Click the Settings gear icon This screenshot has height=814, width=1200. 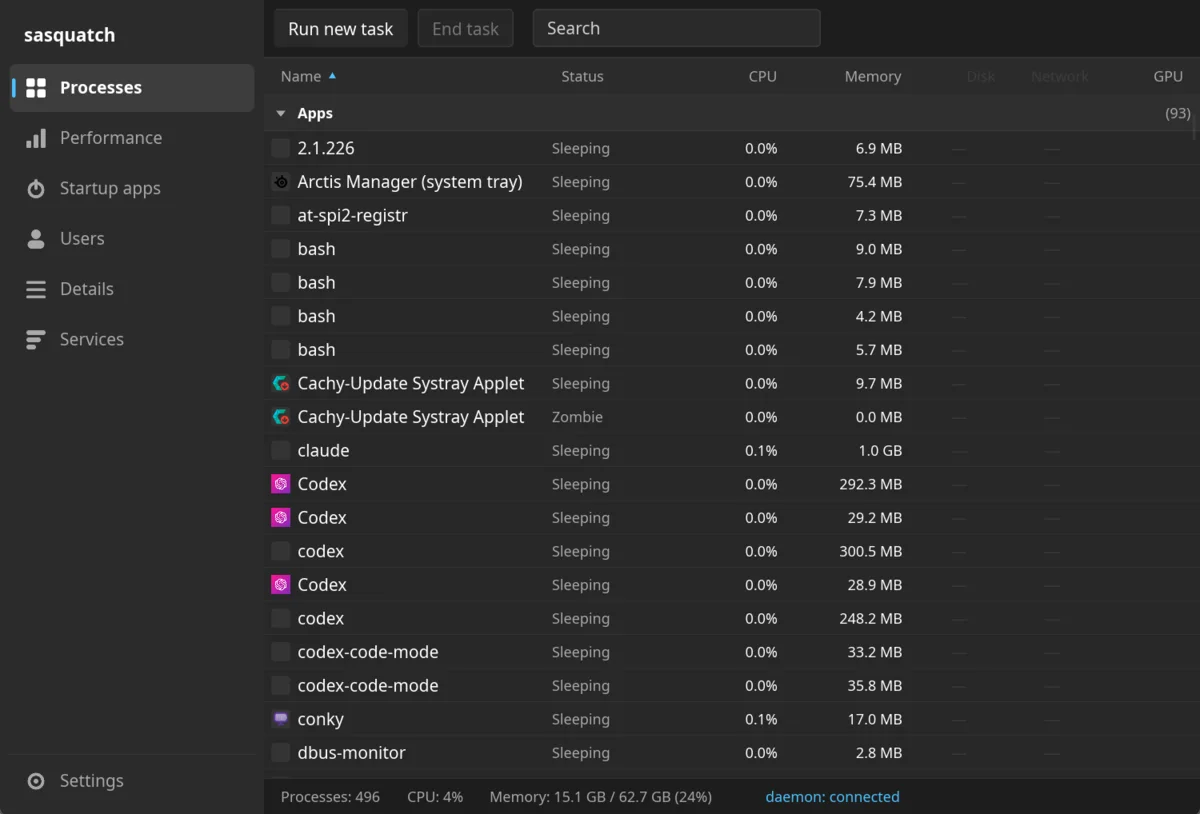[x=36, y=781]
